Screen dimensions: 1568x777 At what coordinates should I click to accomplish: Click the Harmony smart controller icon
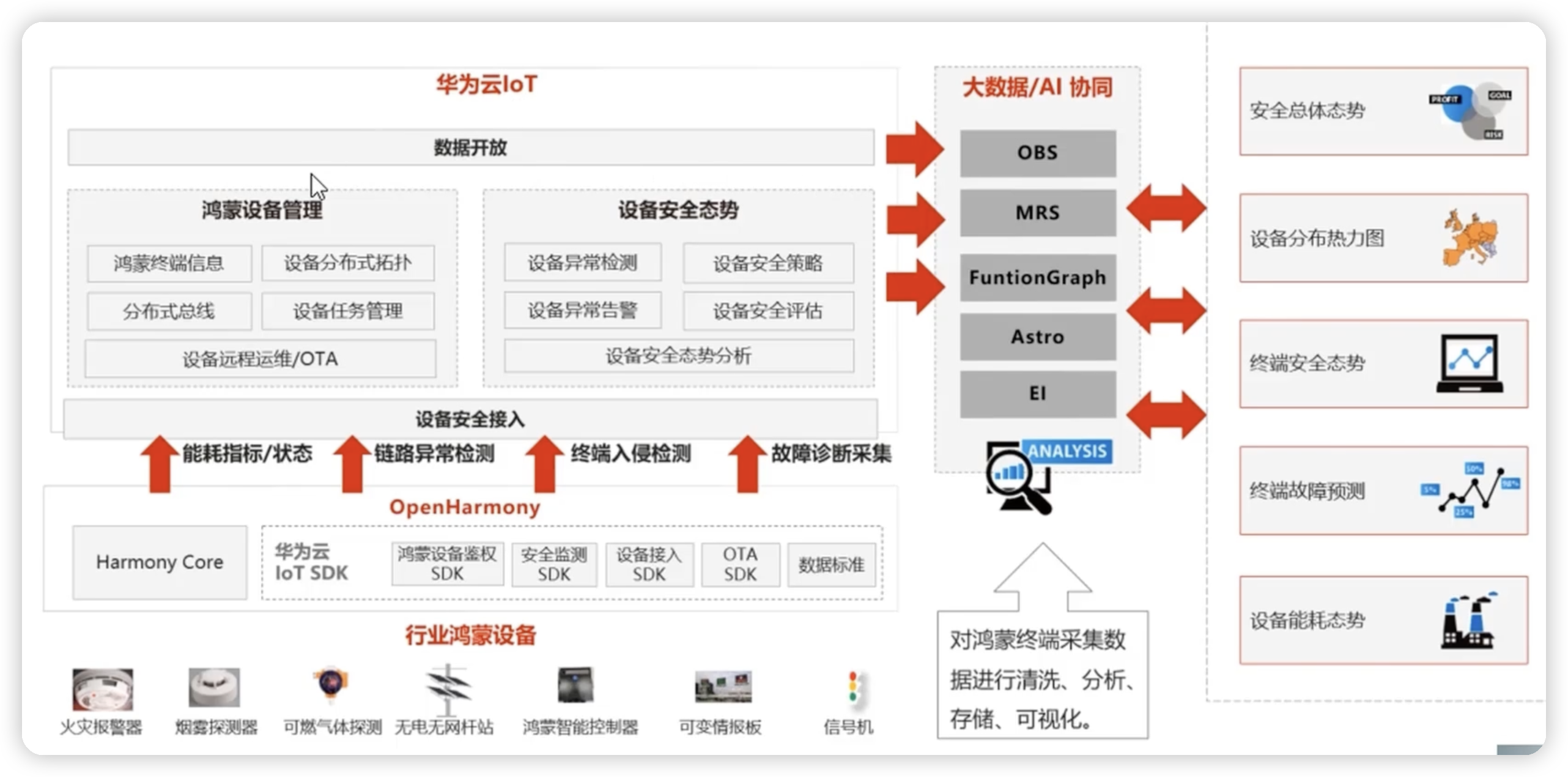point(576,685)
